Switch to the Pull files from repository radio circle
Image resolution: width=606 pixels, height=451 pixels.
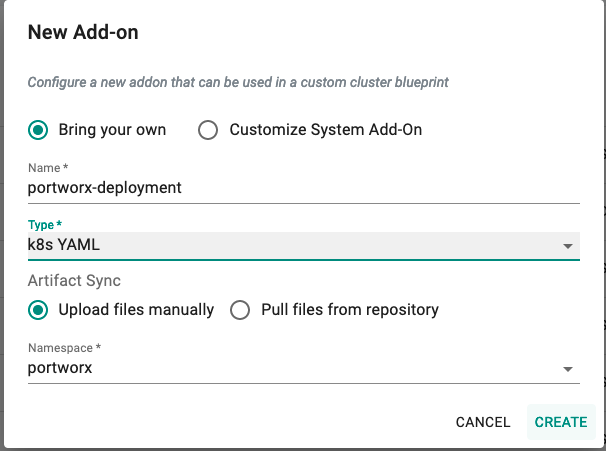coord(240,310)
